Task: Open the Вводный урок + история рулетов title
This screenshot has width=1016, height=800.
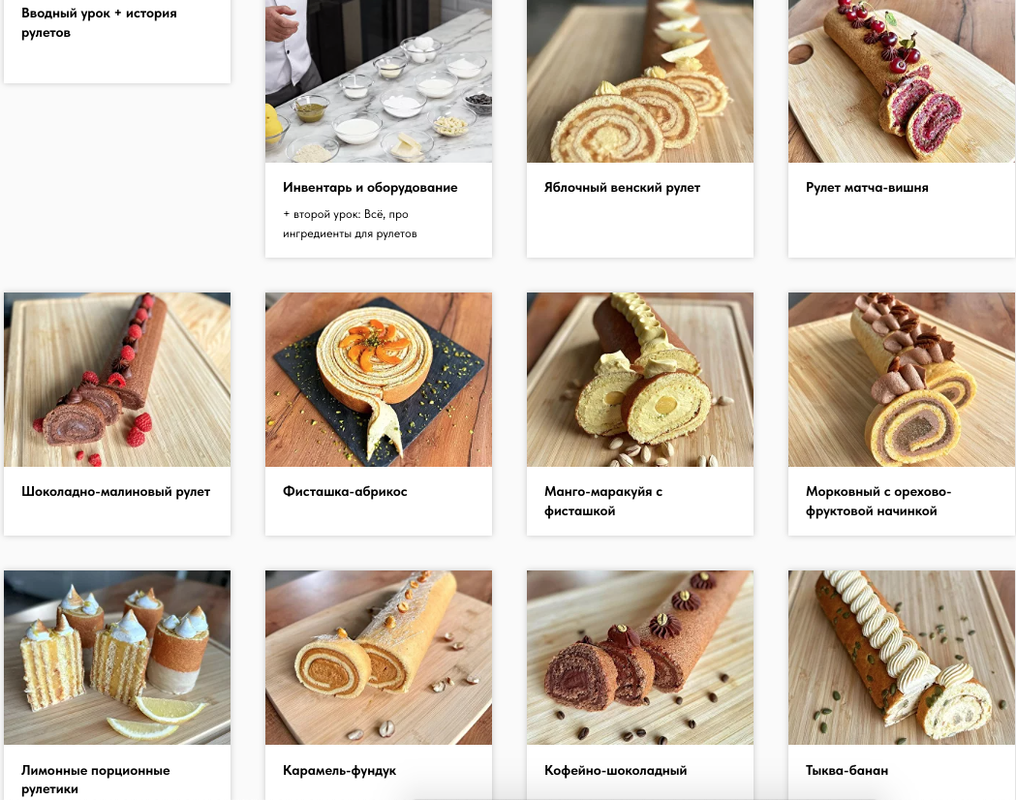Action: click(99, 23)
